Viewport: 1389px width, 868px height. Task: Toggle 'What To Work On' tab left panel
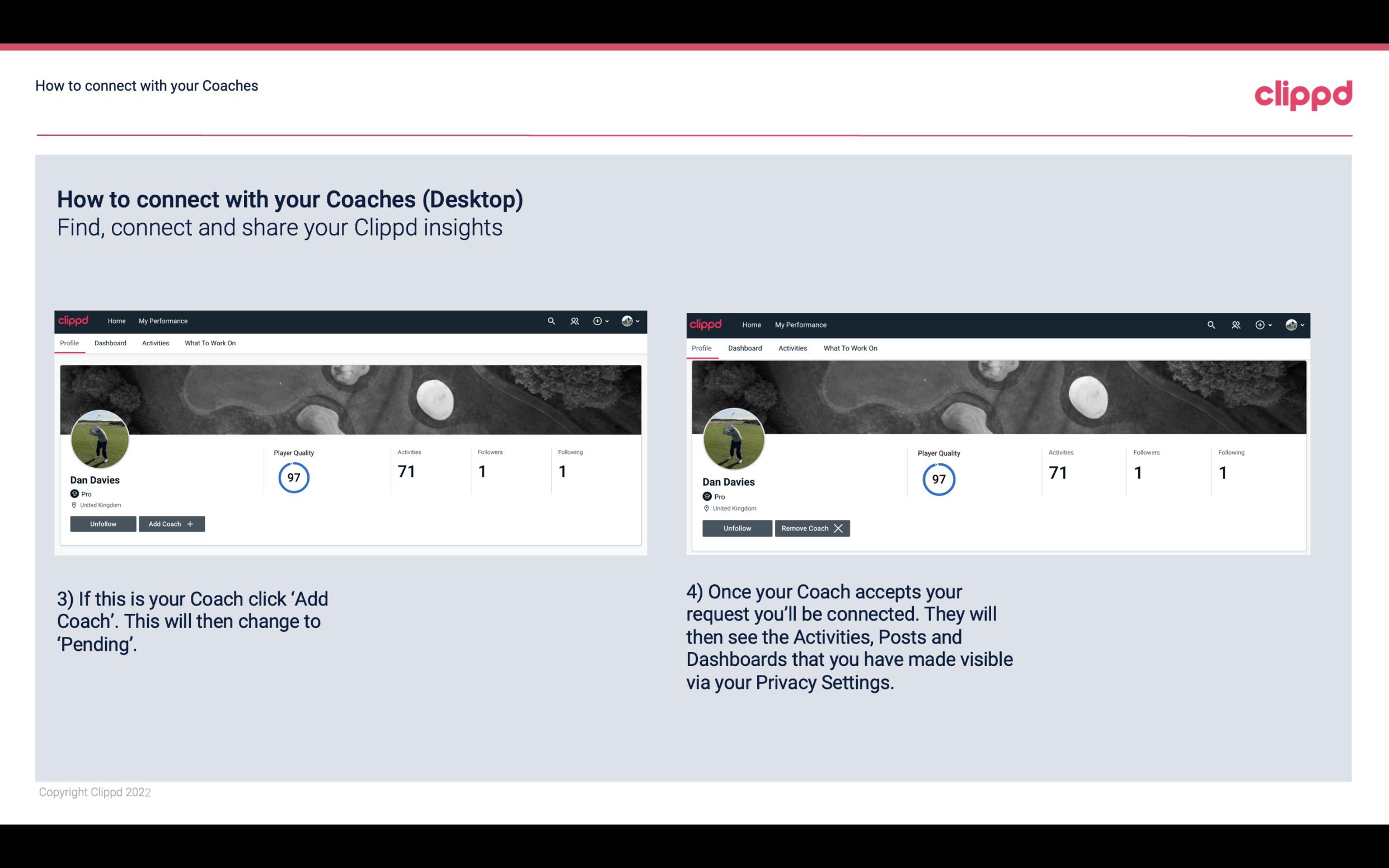point(209,343)
